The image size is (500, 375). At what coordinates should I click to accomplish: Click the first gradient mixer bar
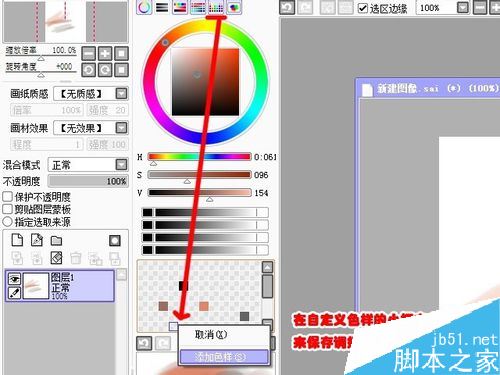pyautogui.click(x=205, y=212)
